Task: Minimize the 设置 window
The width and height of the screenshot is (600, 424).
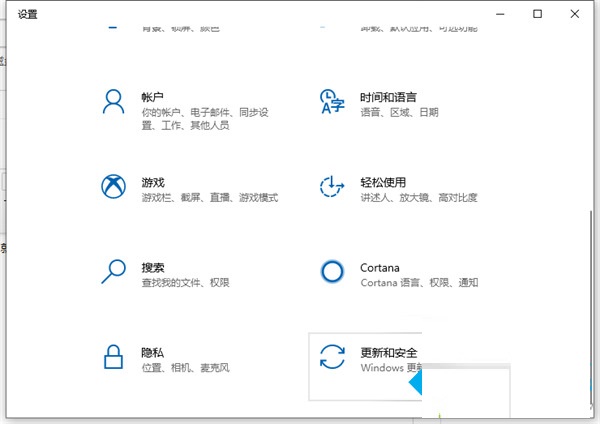Action: (500, 14)
